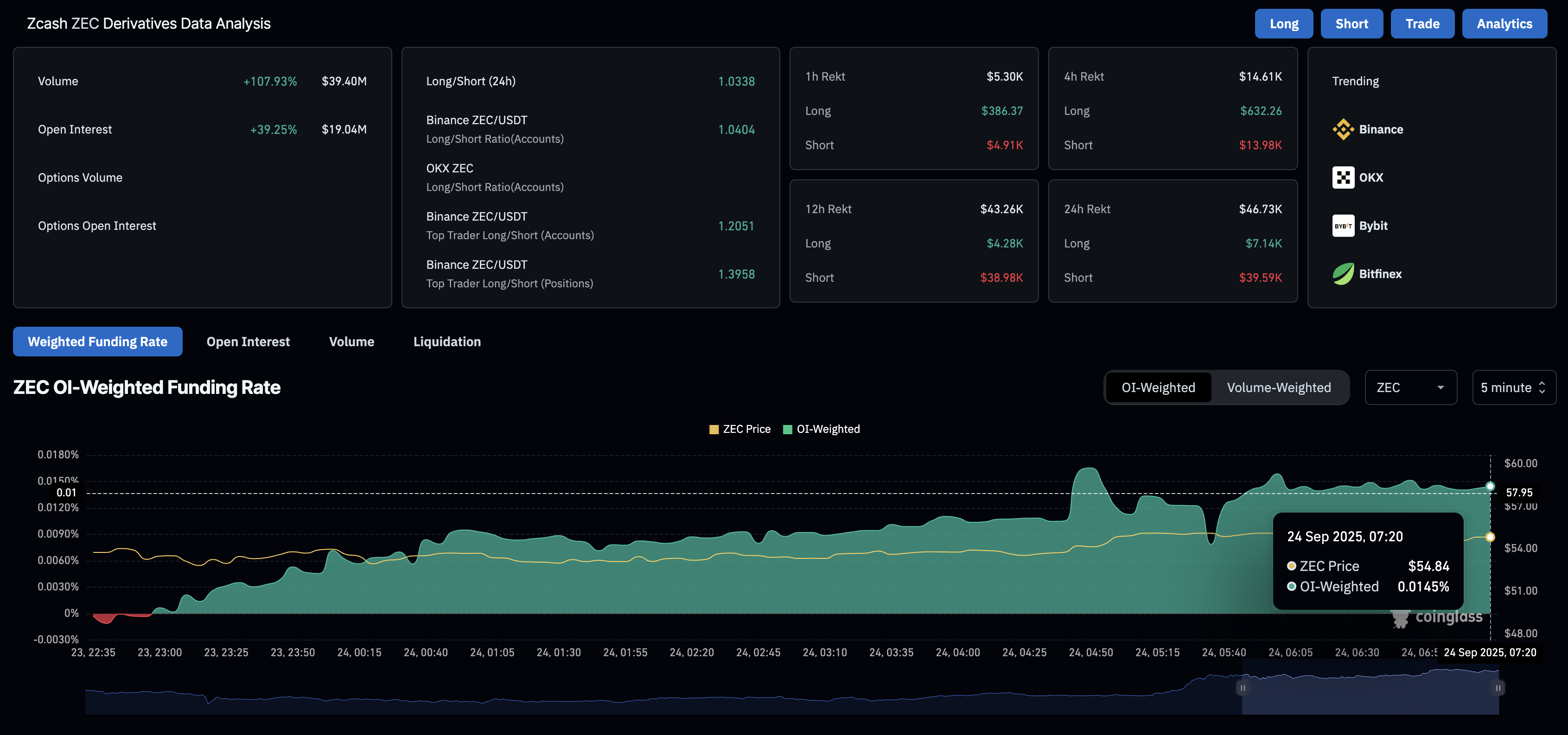The image size is (1568, 735).
Task: Switch to the Liquidation tab
Action: [447, 342]
